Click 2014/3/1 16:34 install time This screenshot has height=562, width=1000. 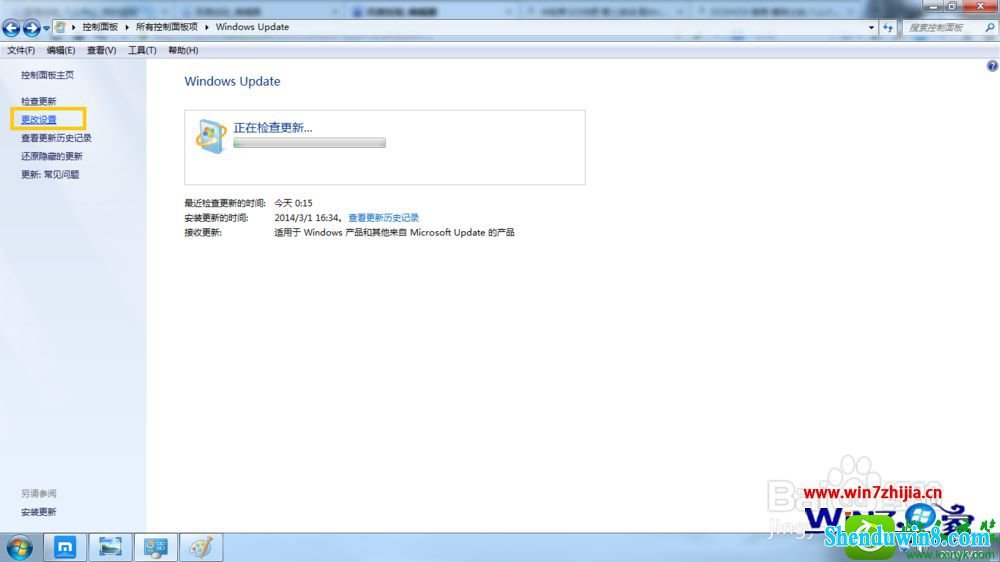click(x=307, y=218)
